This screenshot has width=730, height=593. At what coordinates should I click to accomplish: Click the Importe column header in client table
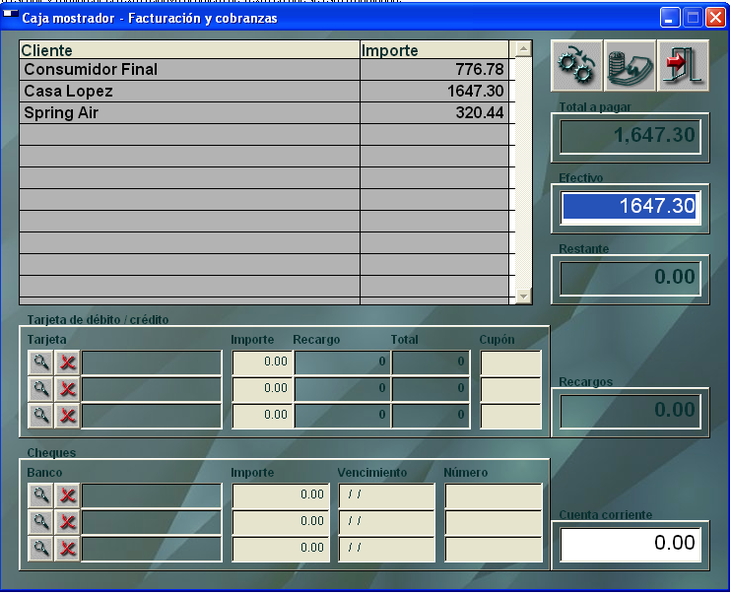(x=434, y=50)
